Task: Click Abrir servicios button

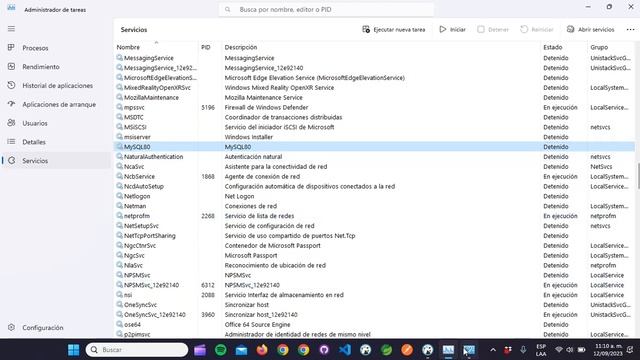Action: [591, 29]
